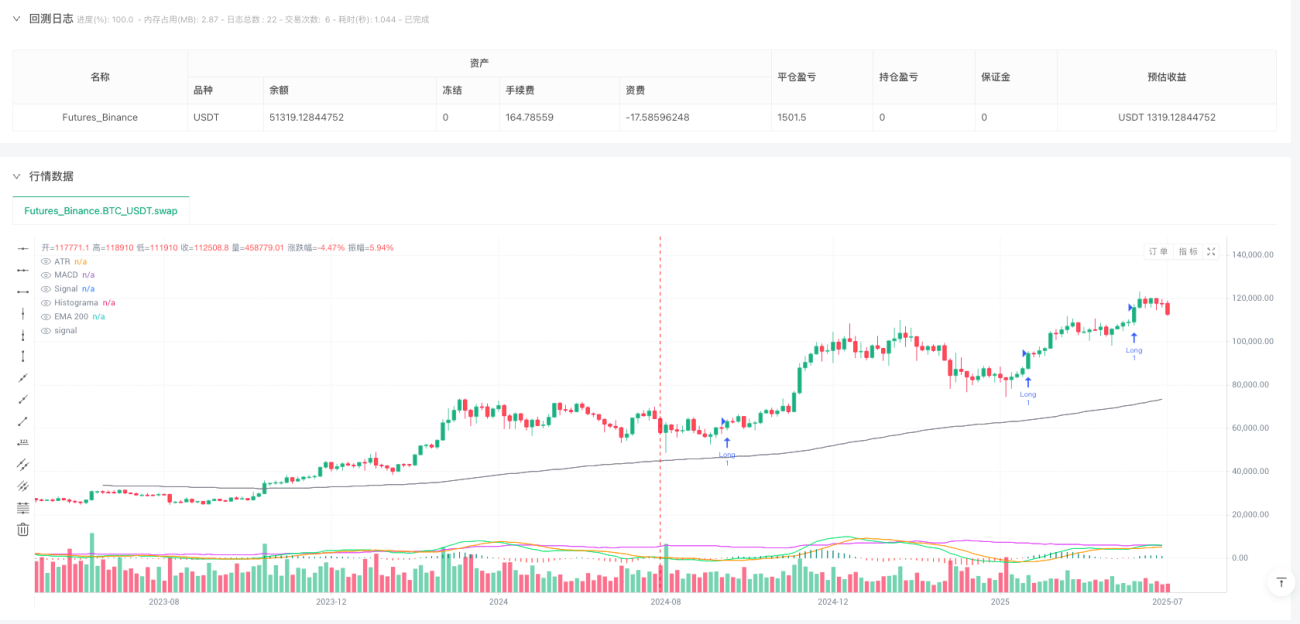This screenshot has height=624, width=1300.
Task: Collapse the 回测日志 section
Action: [16, 18]
